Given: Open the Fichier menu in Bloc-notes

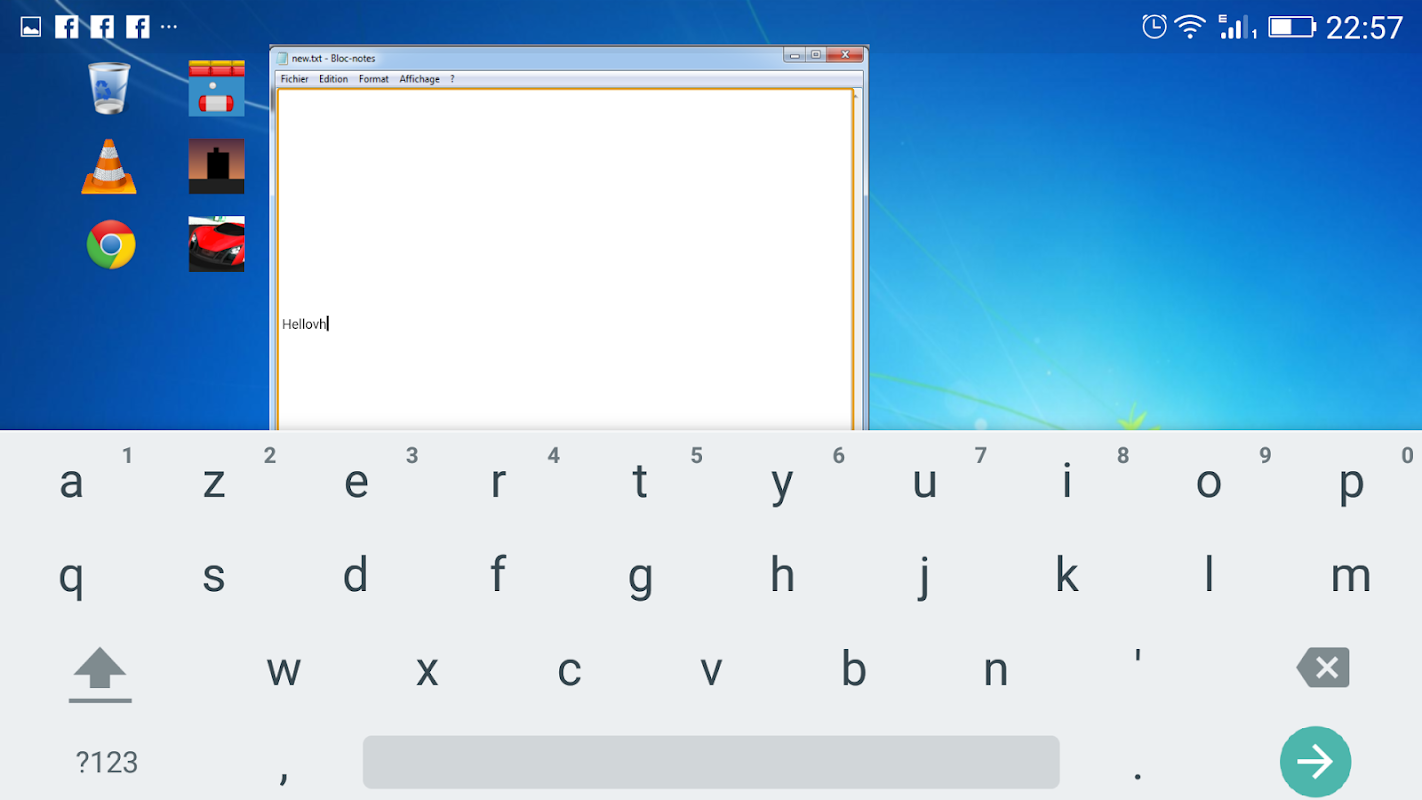Looking at the screenshot, I should point(294,79).
